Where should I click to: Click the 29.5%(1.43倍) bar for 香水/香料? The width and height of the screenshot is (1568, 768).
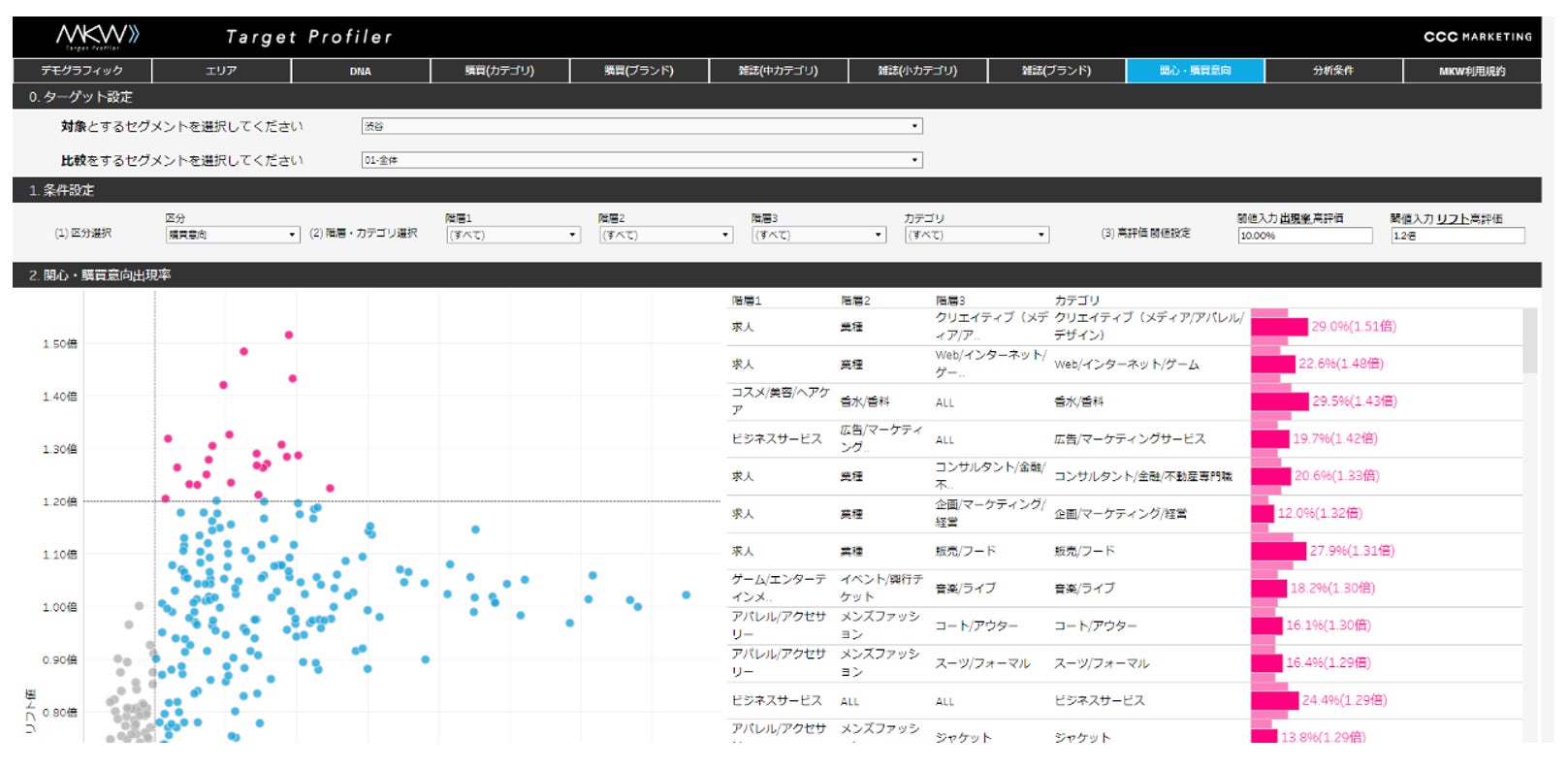point(1280,401)
